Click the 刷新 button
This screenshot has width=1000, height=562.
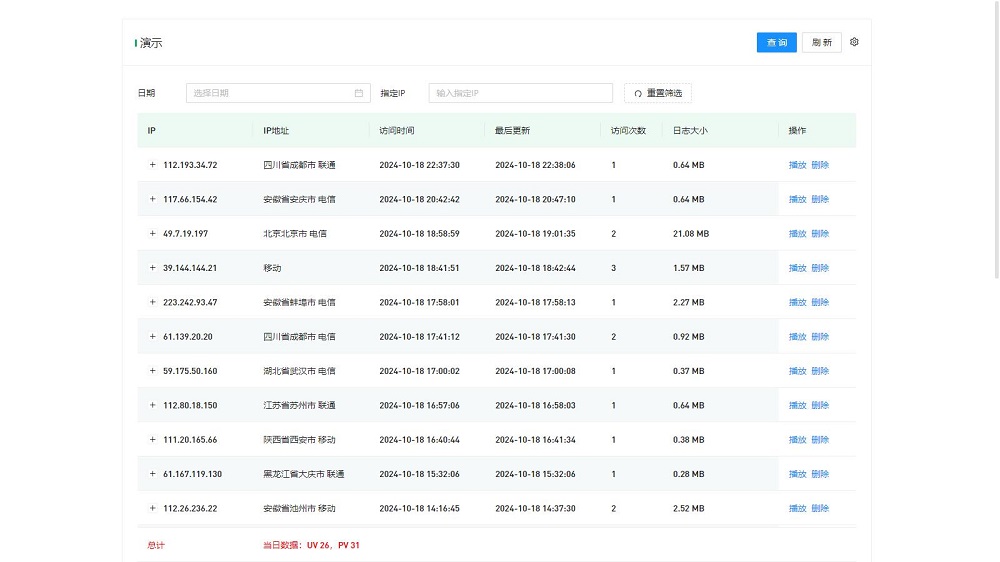pos(821,43)
